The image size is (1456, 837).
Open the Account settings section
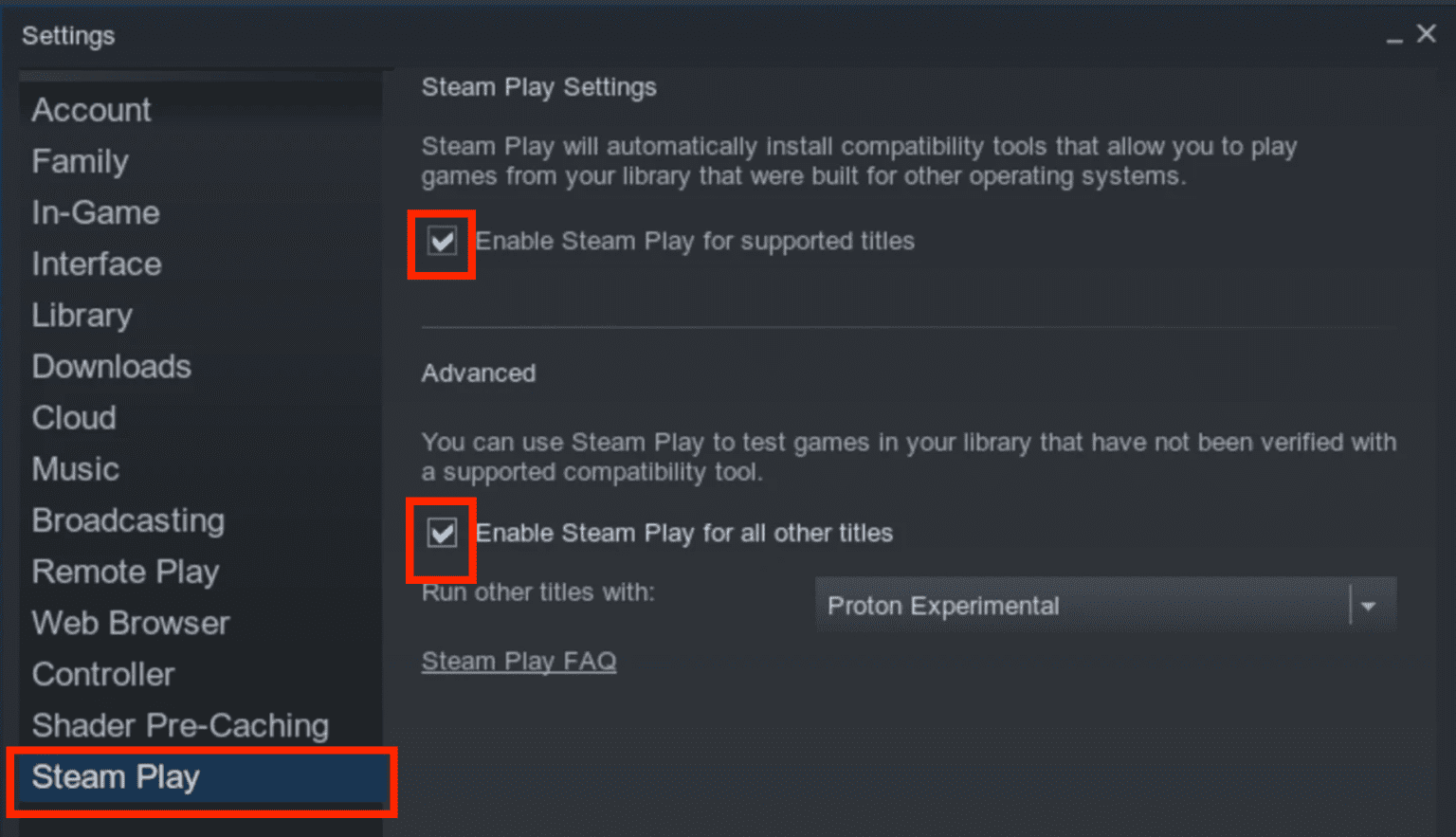coord(91,109)
